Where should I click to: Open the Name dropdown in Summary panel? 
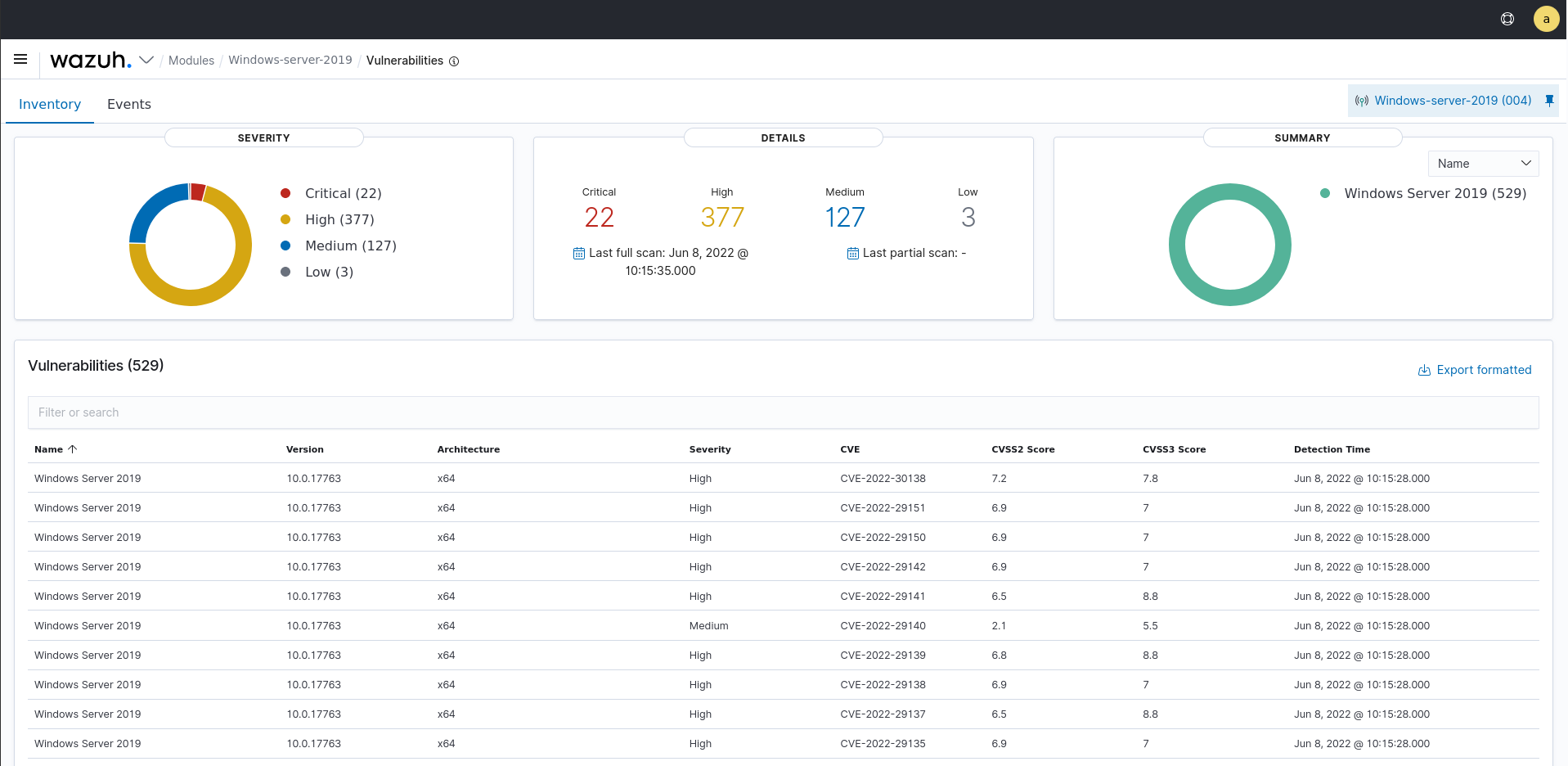[x=1482, y=163]
